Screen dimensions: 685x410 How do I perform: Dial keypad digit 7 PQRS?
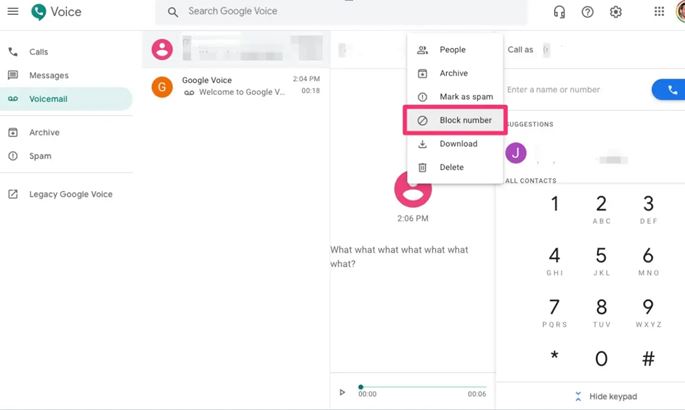click(x=555, y=313)
